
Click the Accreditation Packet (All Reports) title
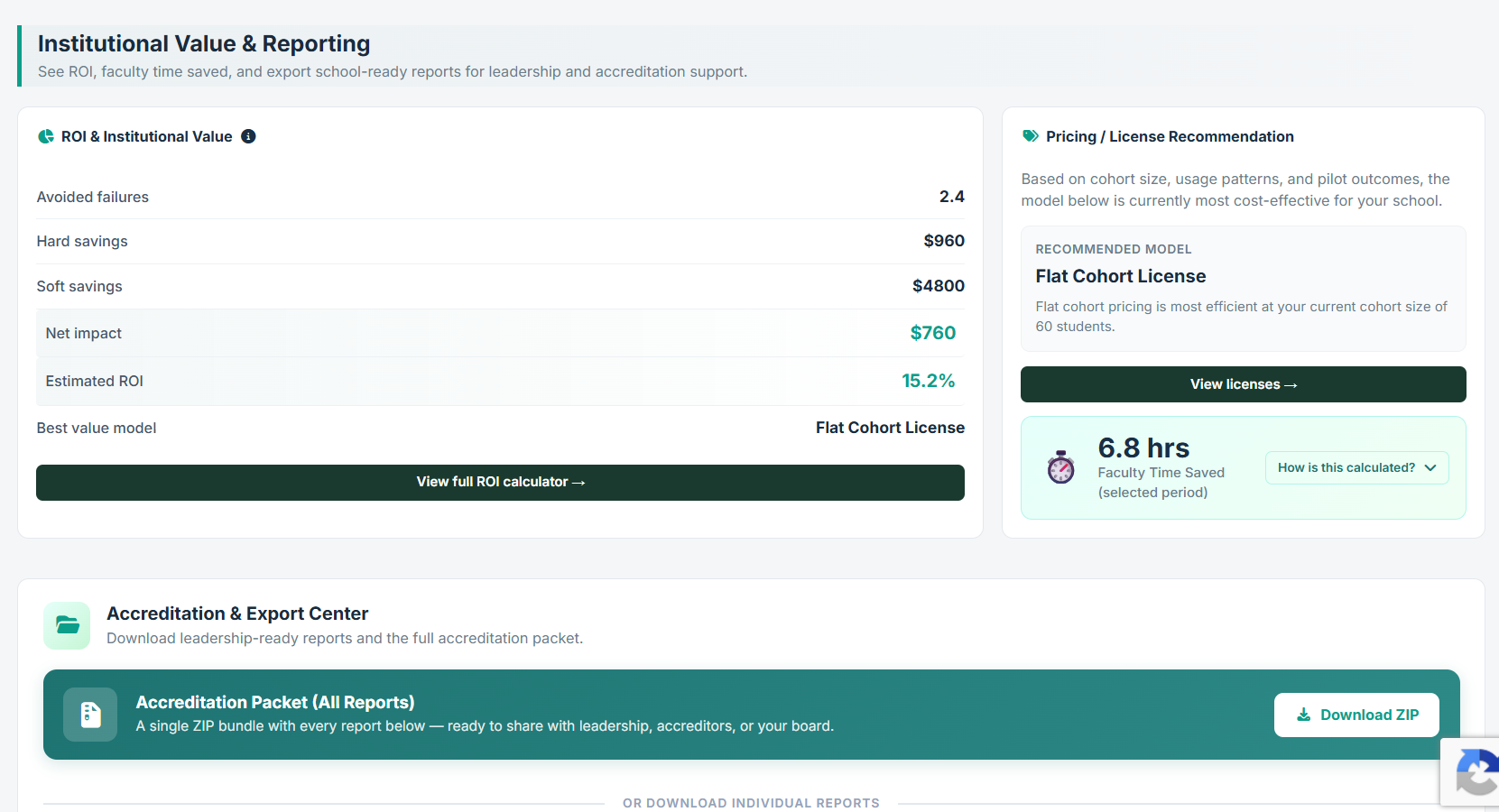click(x=275, y=702)
